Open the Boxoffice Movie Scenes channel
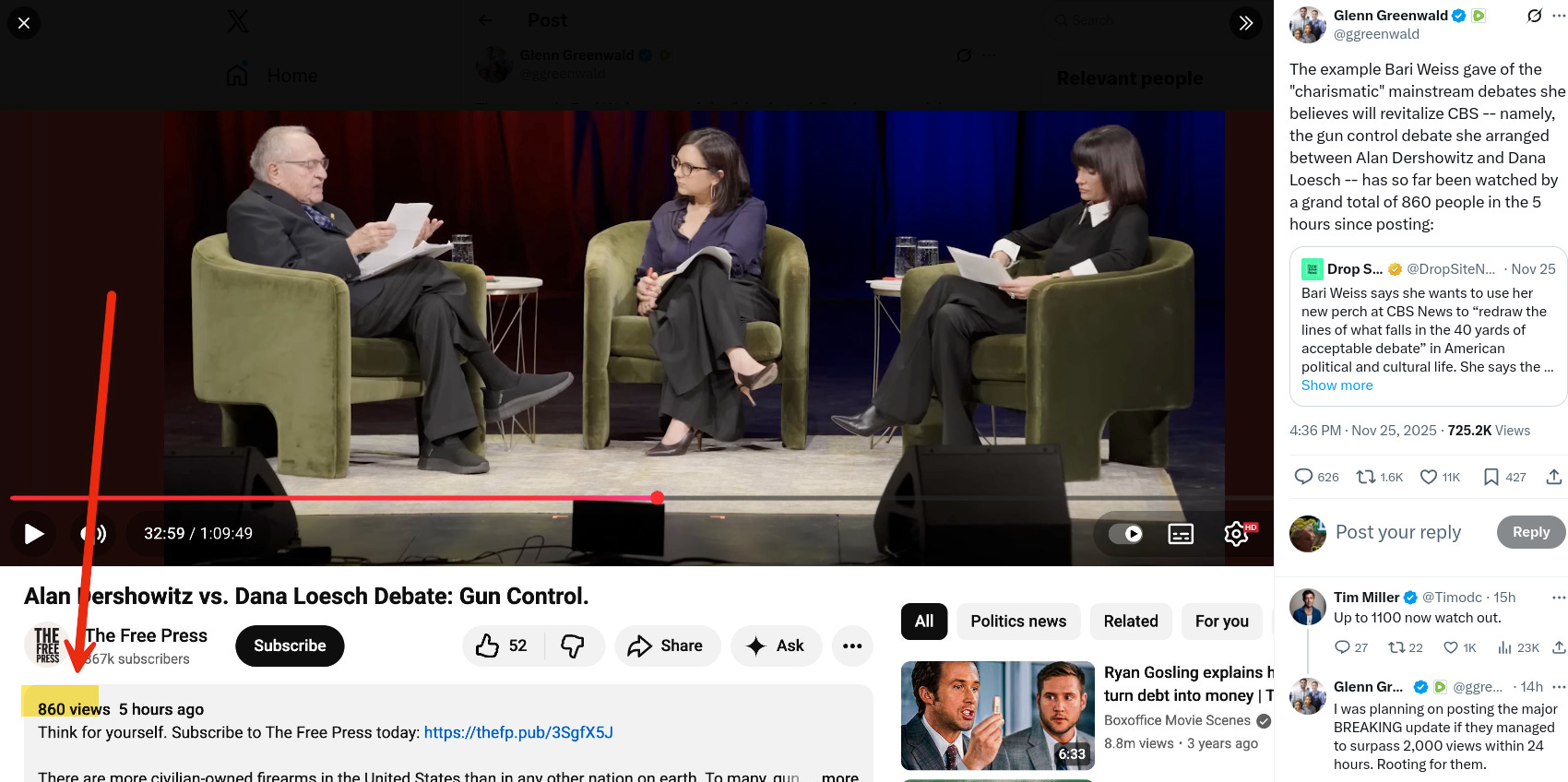The height and width of the screenshot is (782, 1568). click(x=1178, y=720)
